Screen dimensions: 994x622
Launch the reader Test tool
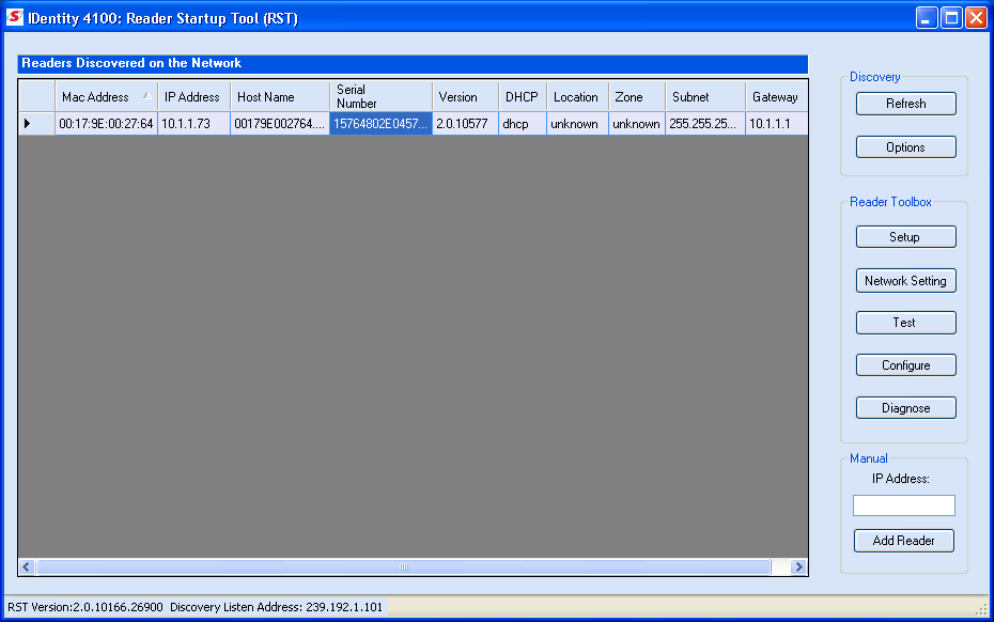(x=905, y=322)
